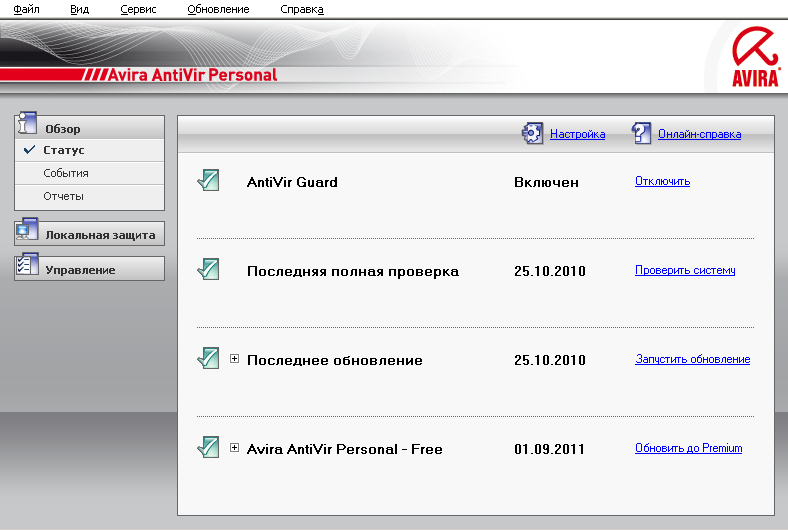Open the Настройка link
The image size is (788, 530).
[x=577, y=134]
